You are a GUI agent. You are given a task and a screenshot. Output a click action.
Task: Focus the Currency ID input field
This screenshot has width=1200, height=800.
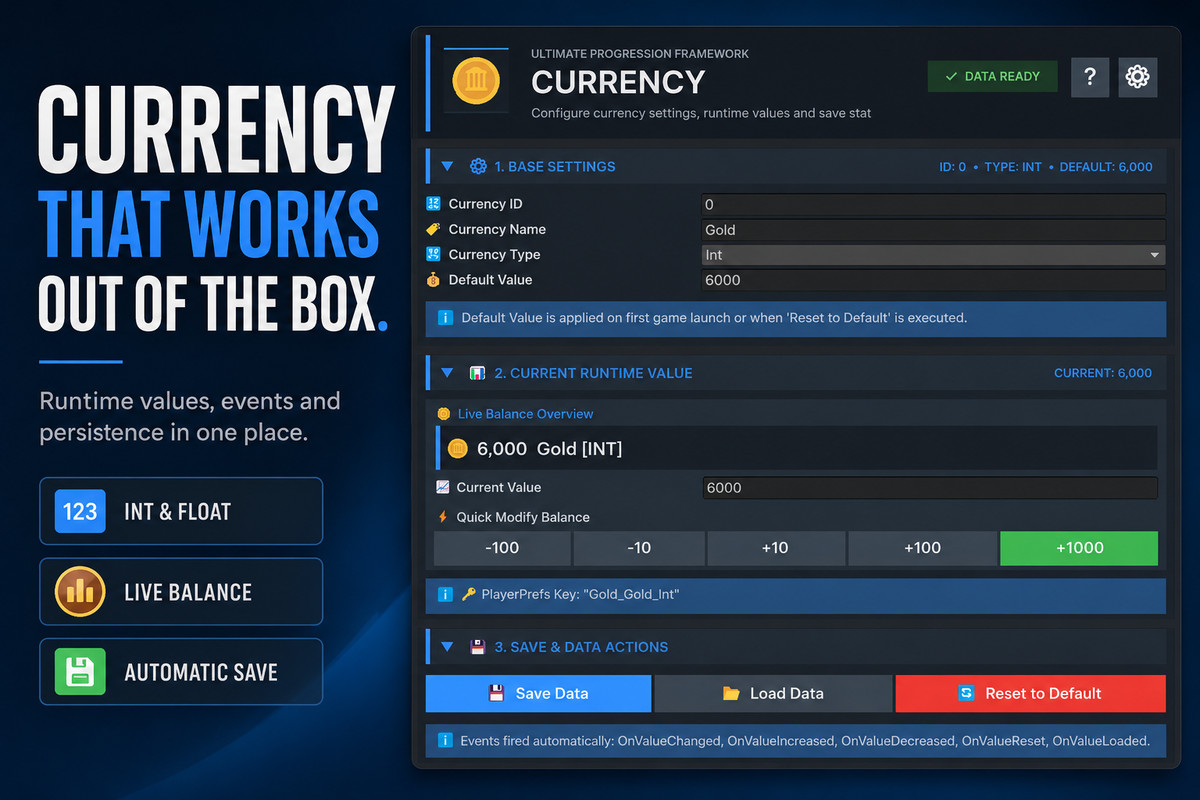click(933, 204)
